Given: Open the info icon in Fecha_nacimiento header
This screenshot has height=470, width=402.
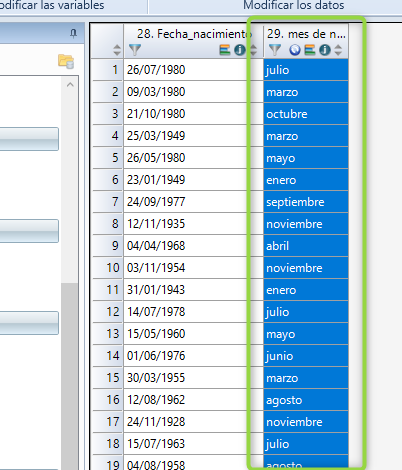Looking at the screenshot, I should 240,50.
